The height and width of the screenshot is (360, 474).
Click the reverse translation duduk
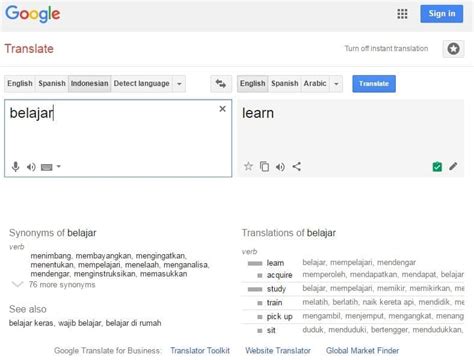point(313,330)
